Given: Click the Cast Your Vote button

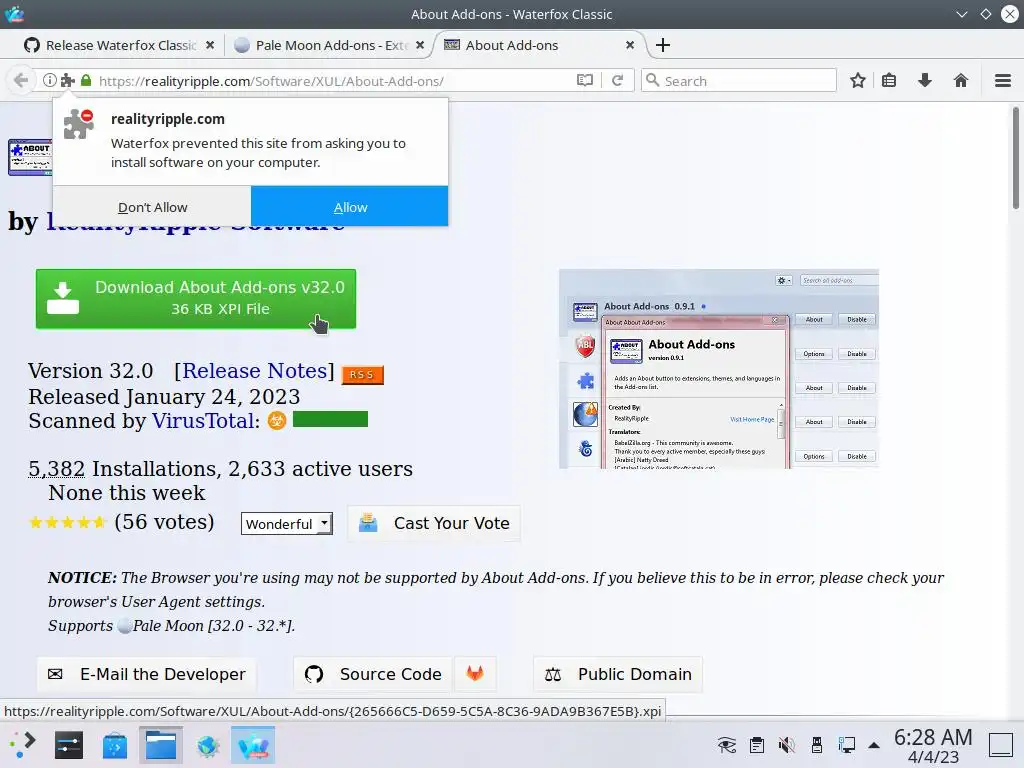Looking at the screenshot, I should click(434, 523).
